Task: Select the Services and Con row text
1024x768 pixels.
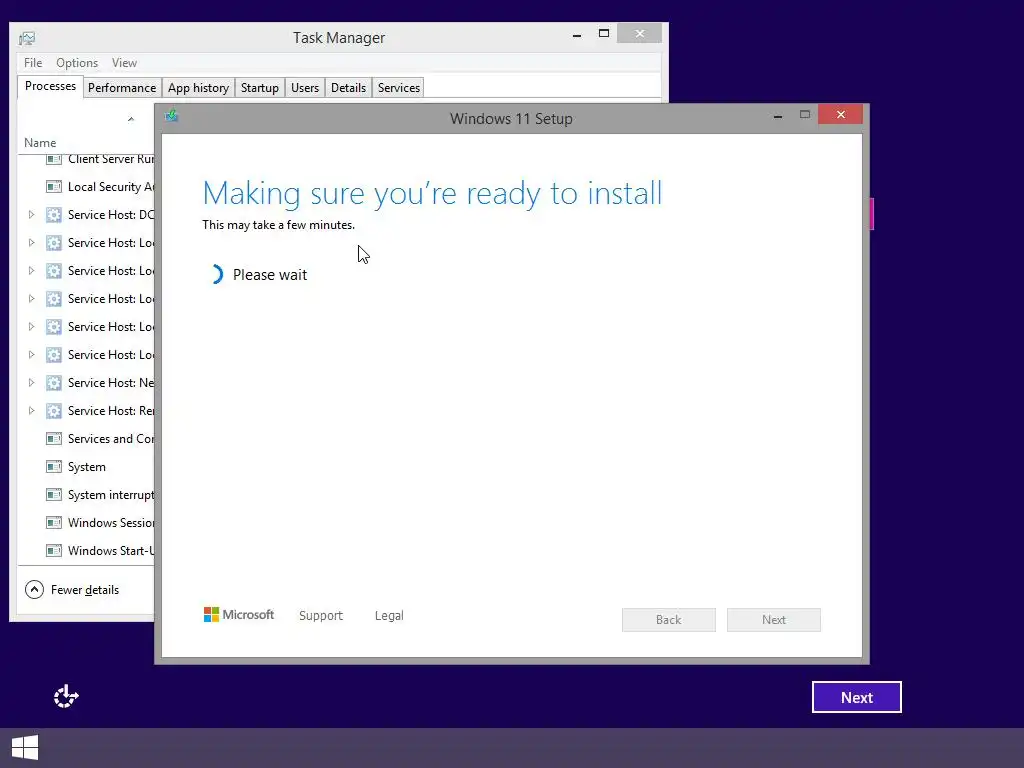Action: 111,439
